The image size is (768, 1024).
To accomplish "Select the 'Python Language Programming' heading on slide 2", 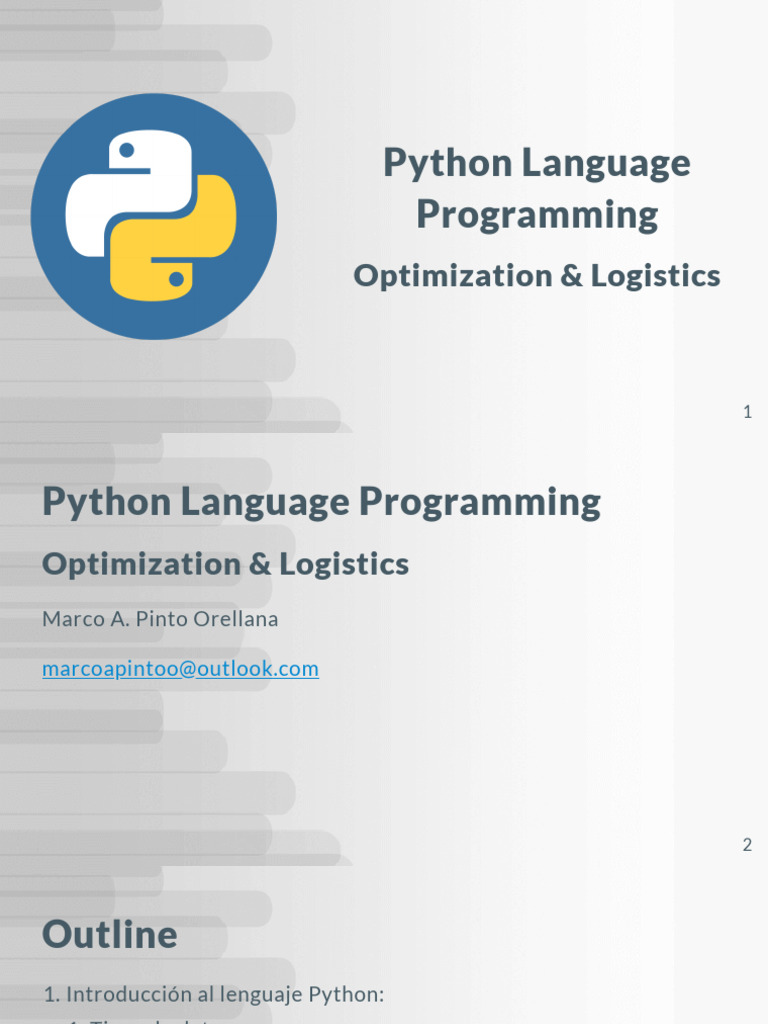I will coord(321,502).
